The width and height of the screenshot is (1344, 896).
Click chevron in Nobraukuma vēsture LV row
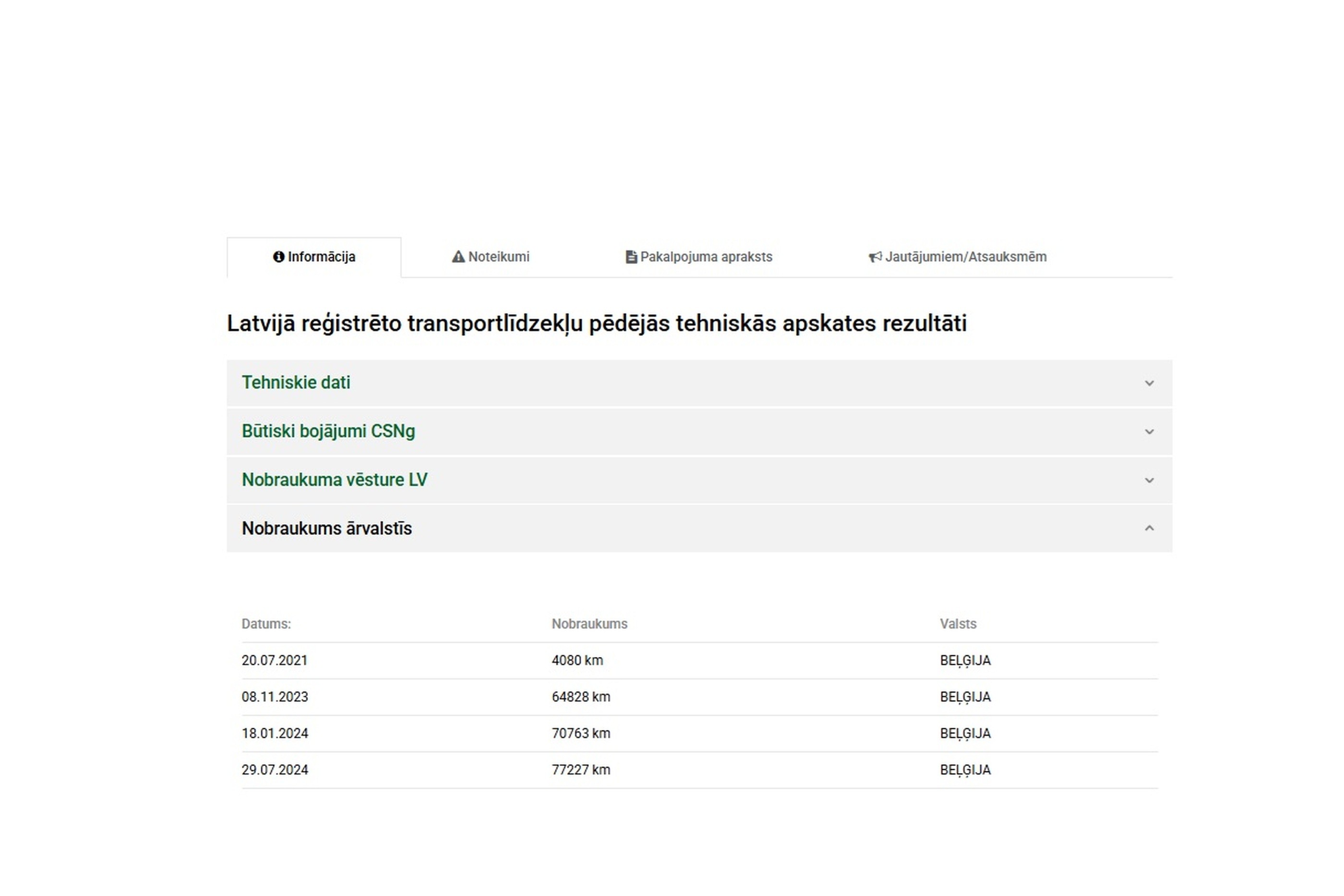[x=1149, y=480]
